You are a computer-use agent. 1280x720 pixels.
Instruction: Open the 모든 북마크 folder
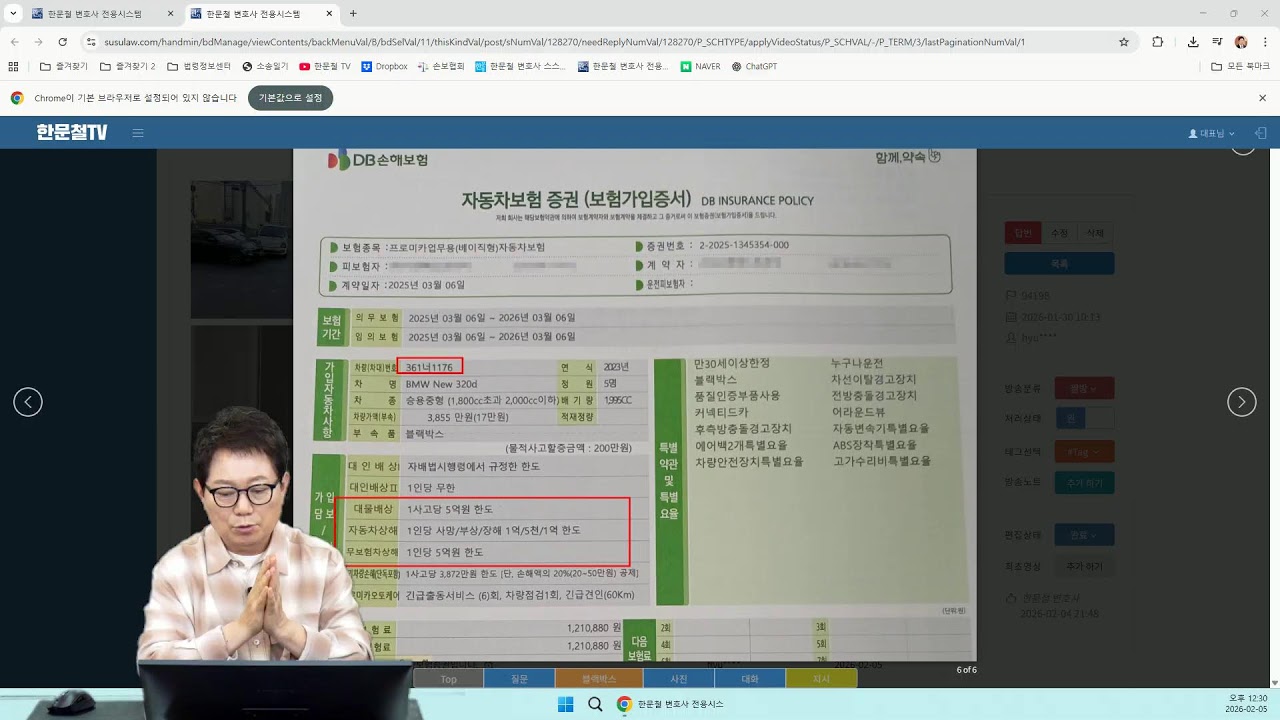[x=1239, y=66]
